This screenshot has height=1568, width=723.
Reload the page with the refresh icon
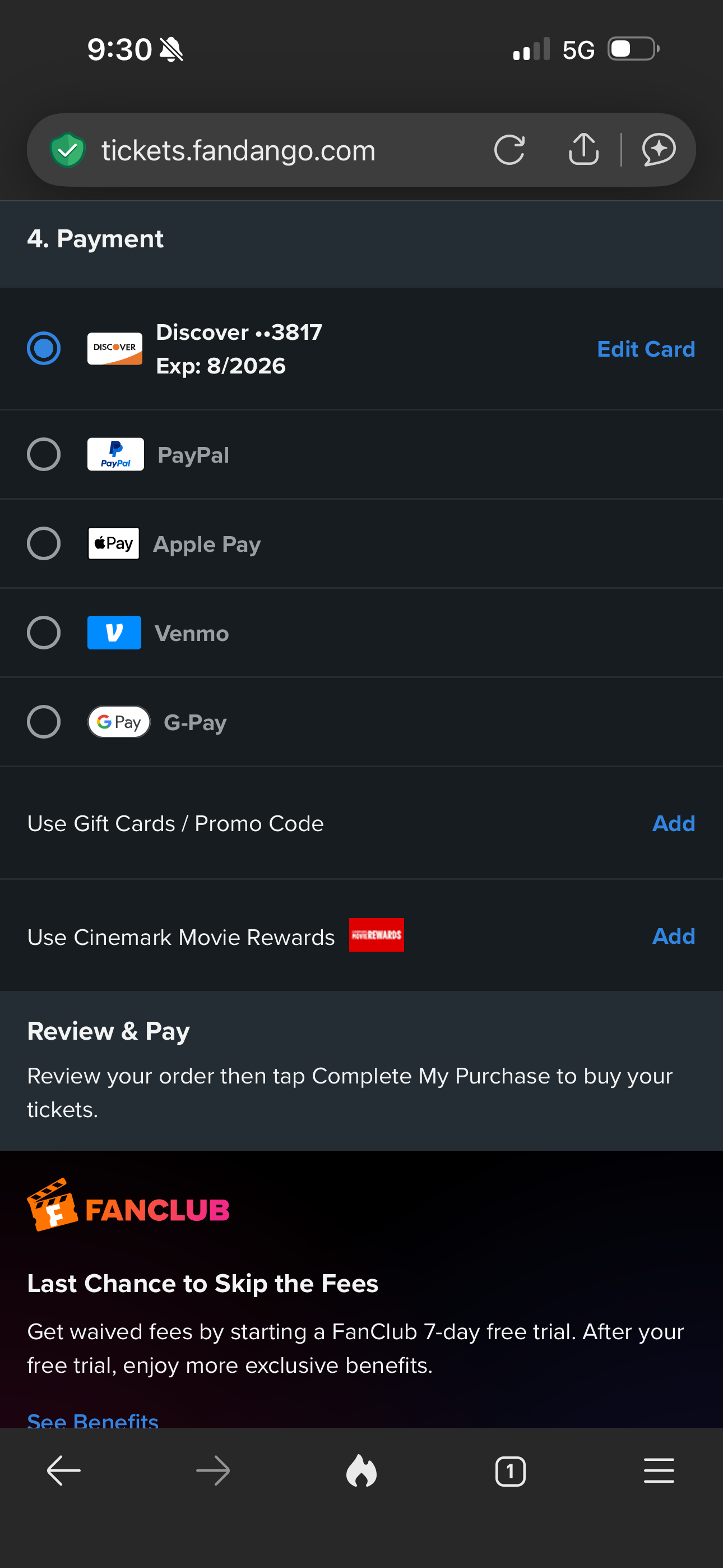[x=509, y=150]
